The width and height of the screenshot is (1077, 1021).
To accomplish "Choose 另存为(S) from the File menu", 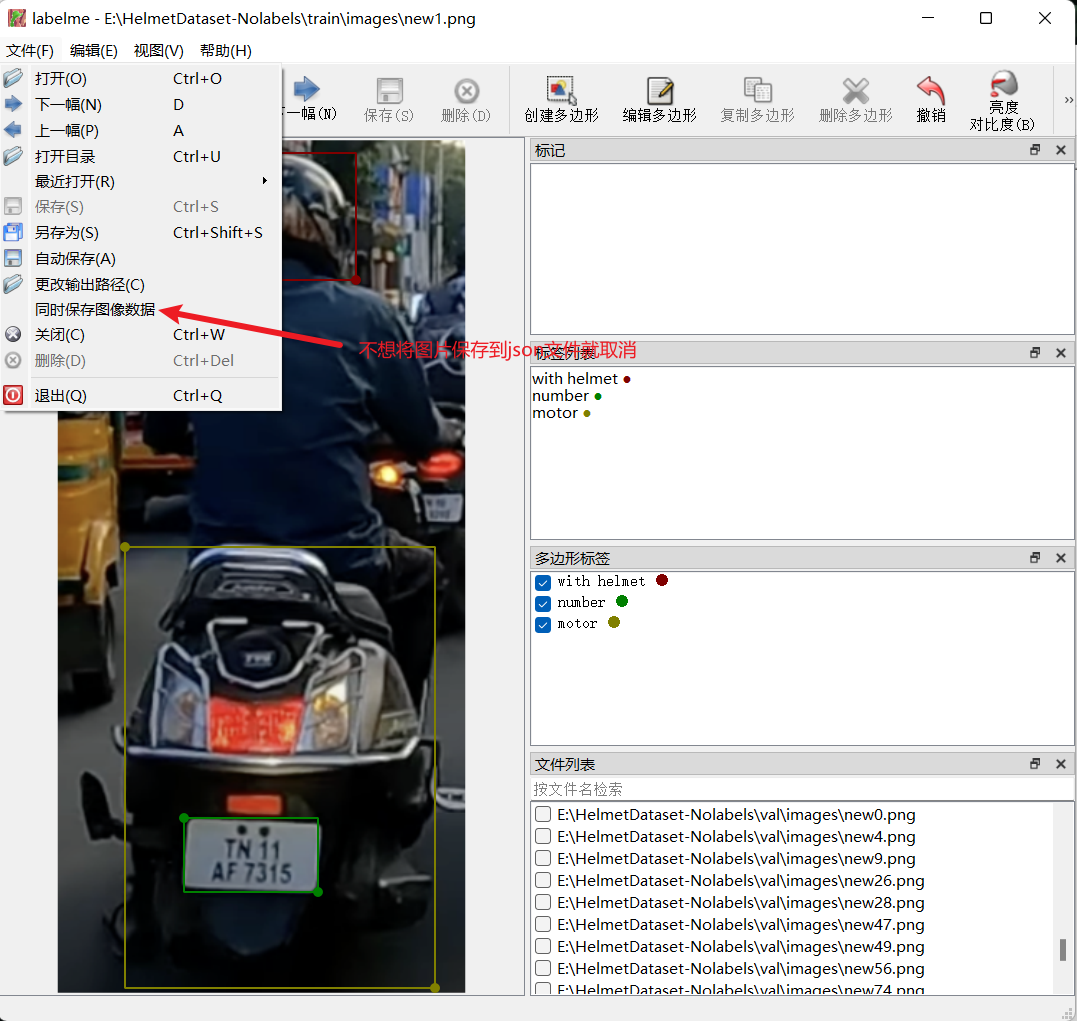I will click(x=141, y=233).
